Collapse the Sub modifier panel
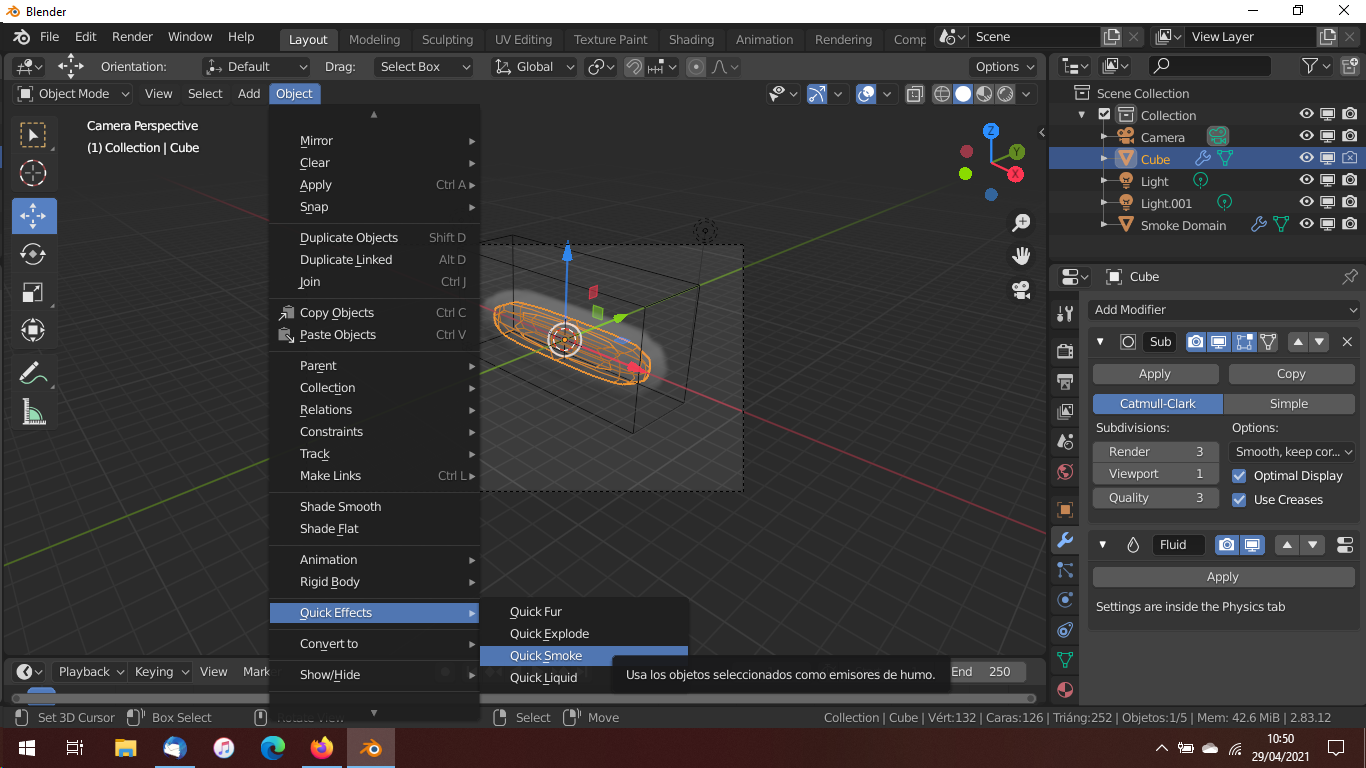Screen dimensions: 1366x768 [x=1101, y=342]
